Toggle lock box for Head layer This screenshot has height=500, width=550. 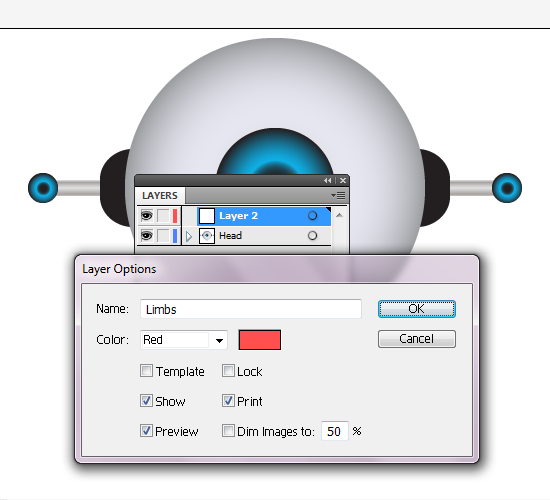[163, 235]
